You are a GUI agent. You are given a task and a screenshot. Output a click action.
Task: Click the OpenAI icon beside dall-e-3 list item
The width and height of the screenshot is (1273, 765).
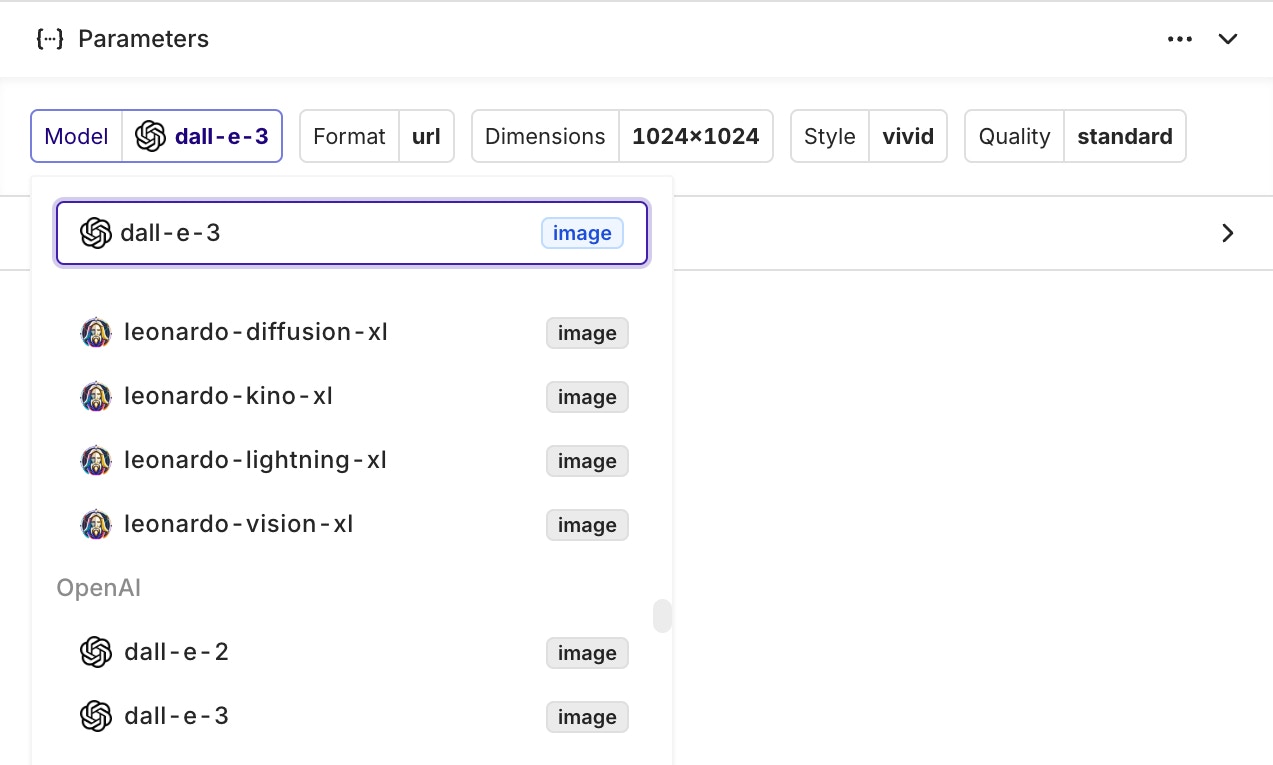click(x=95, y=716)
